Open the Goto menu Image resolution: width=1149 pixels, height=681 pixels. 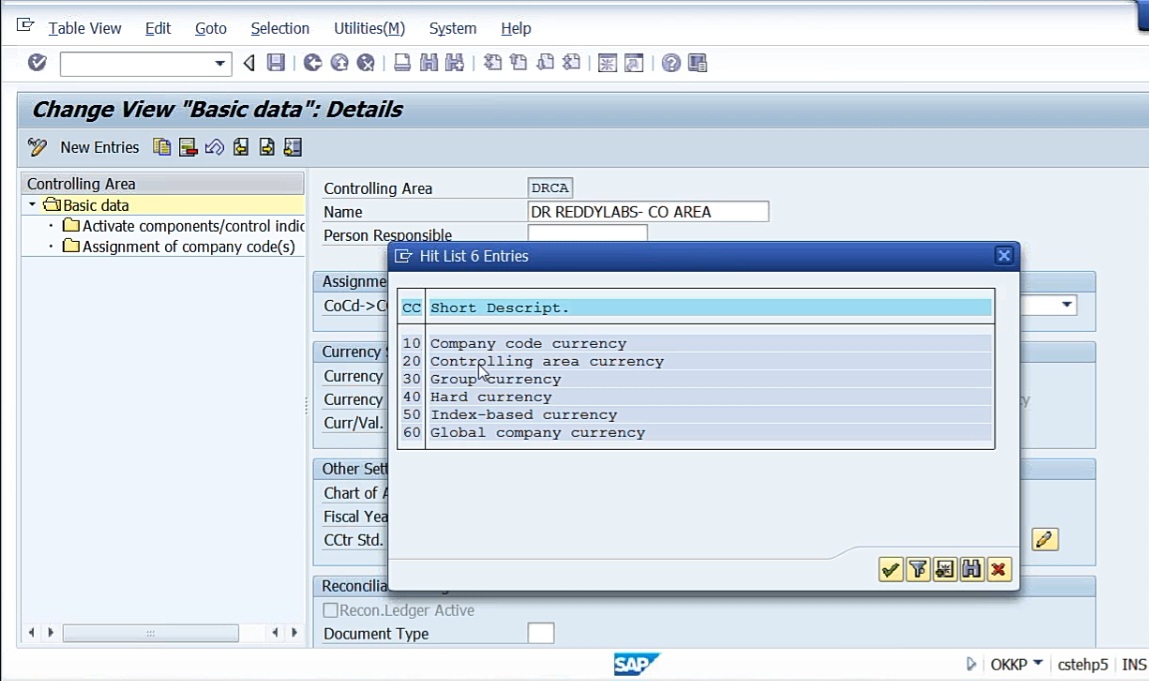[210, 29]
